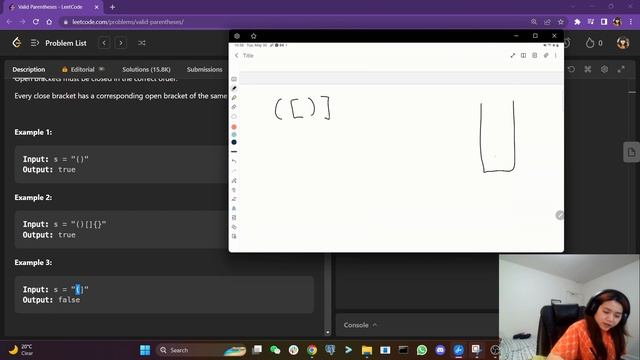This screenshot has width=640, height=360.
Task: Open File Explorer from the taskbar
Action: pyautogui.click(x=367, y=350)
